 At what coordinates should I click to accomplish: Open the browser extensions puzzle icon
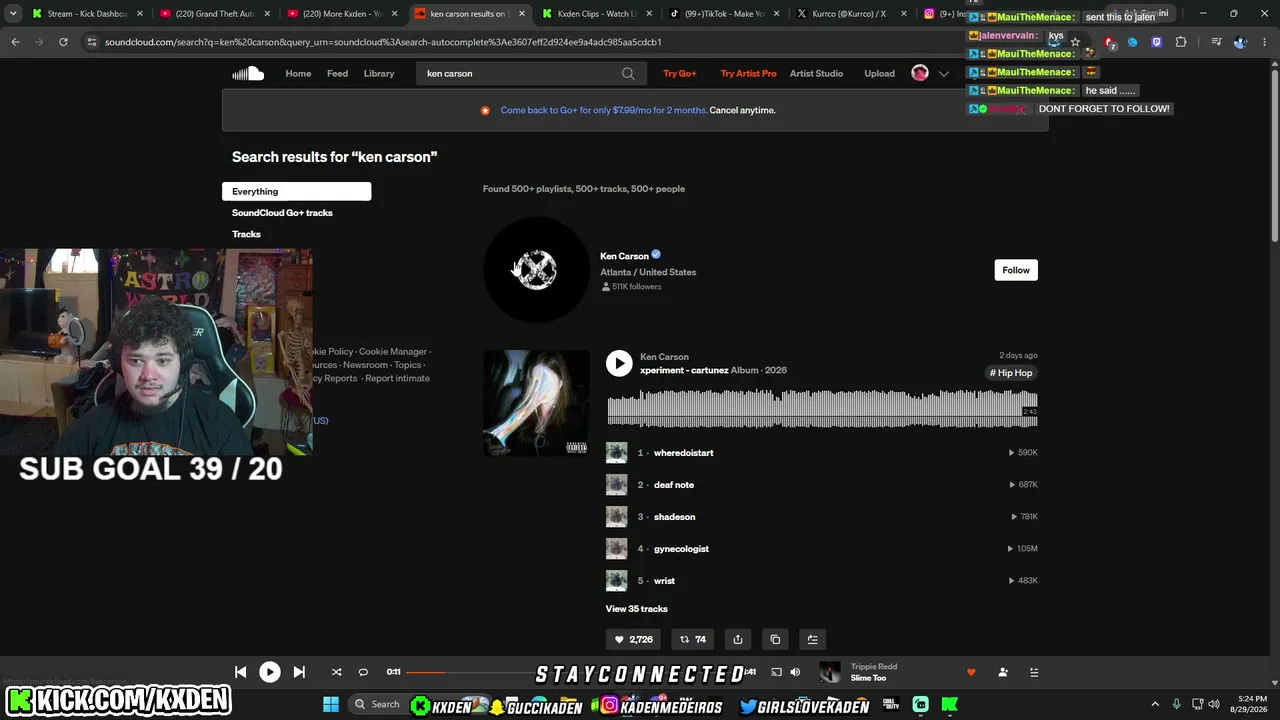[1181, 42]
